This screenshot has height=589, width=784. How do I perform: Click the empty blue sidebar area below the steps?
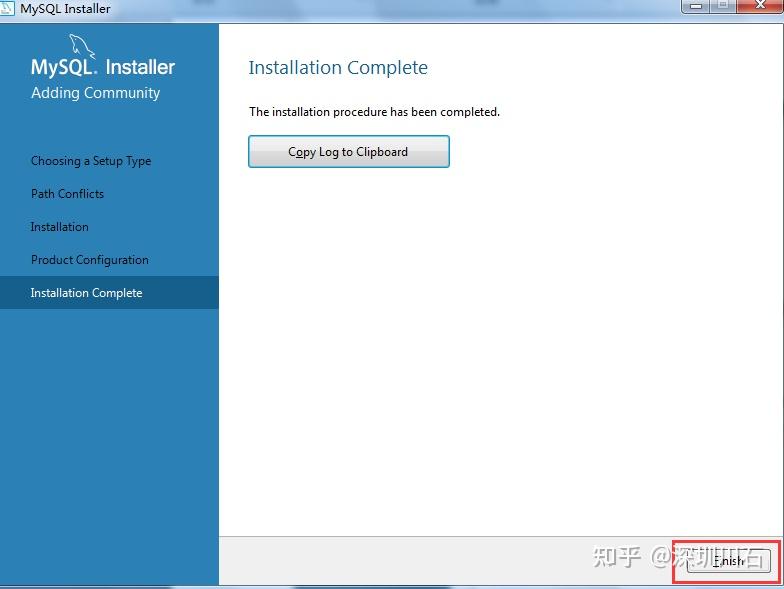[x=109, y=445]
